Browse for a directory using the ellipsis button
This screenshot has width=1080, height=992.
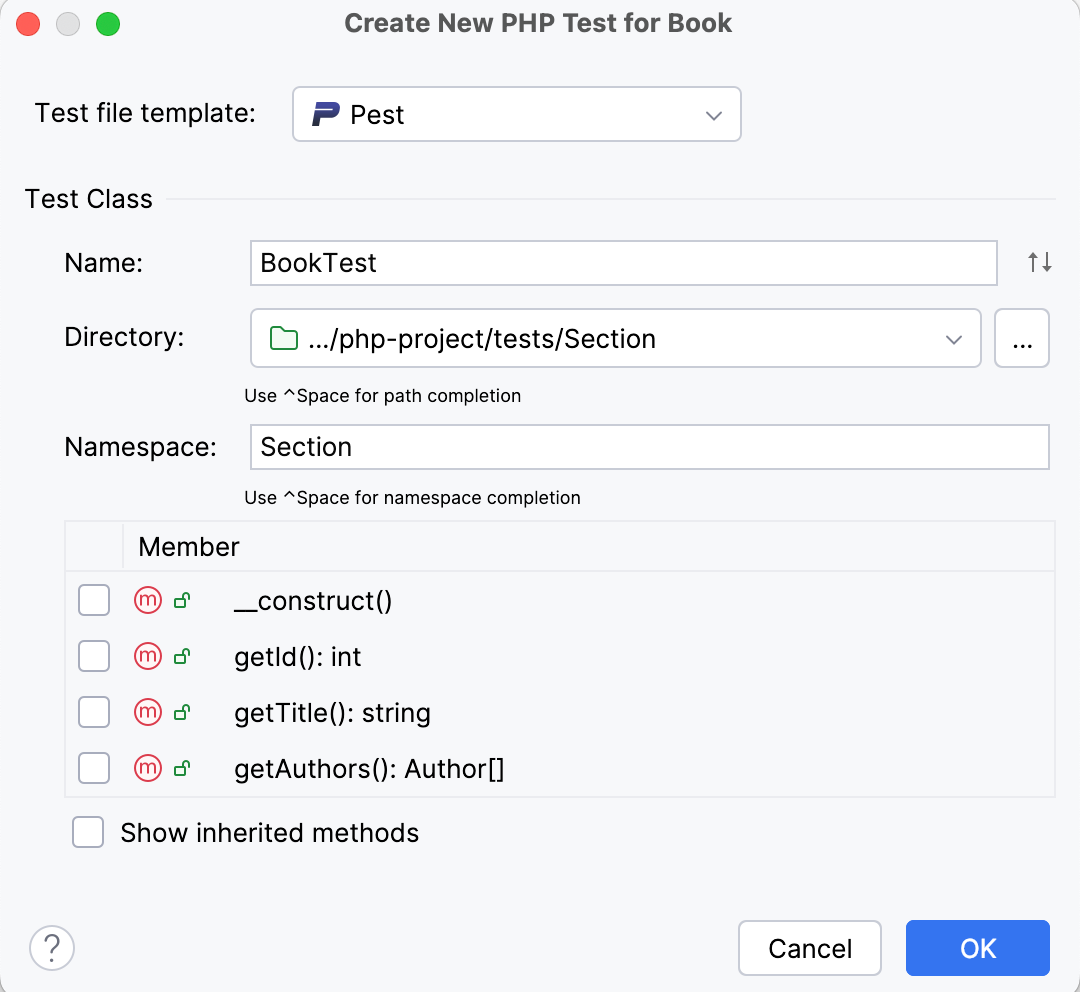click(x=1021, y=338)
